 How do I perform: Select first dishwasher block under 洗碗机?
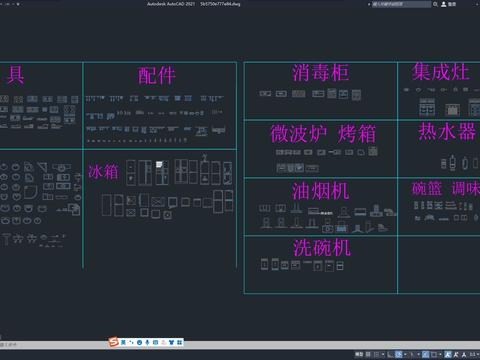[x=264, y=265]
